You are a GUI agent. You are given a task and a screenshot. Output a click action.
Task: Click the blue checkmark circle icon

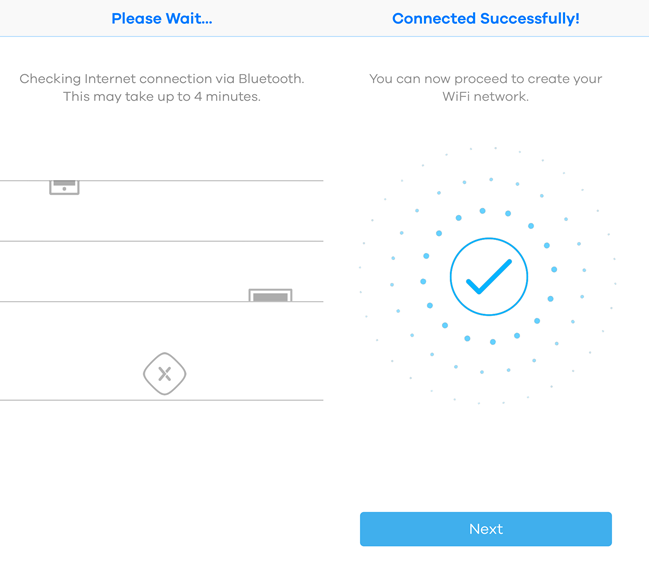489,277
